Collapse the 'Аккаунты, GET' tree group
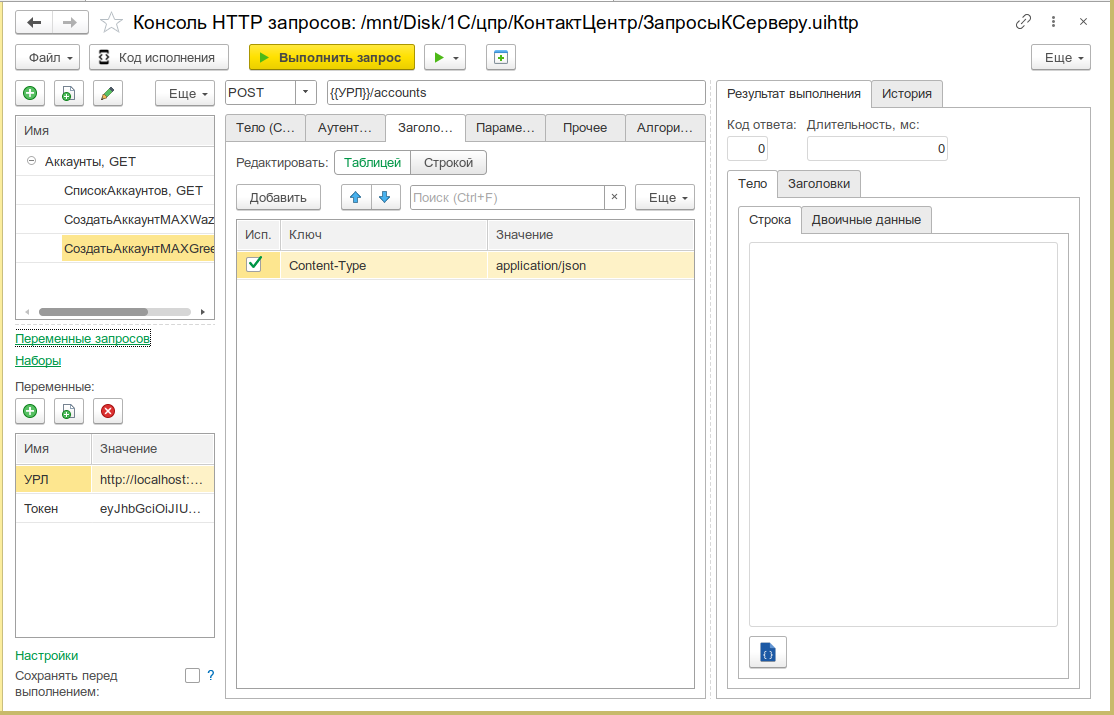 coord(31,161)
